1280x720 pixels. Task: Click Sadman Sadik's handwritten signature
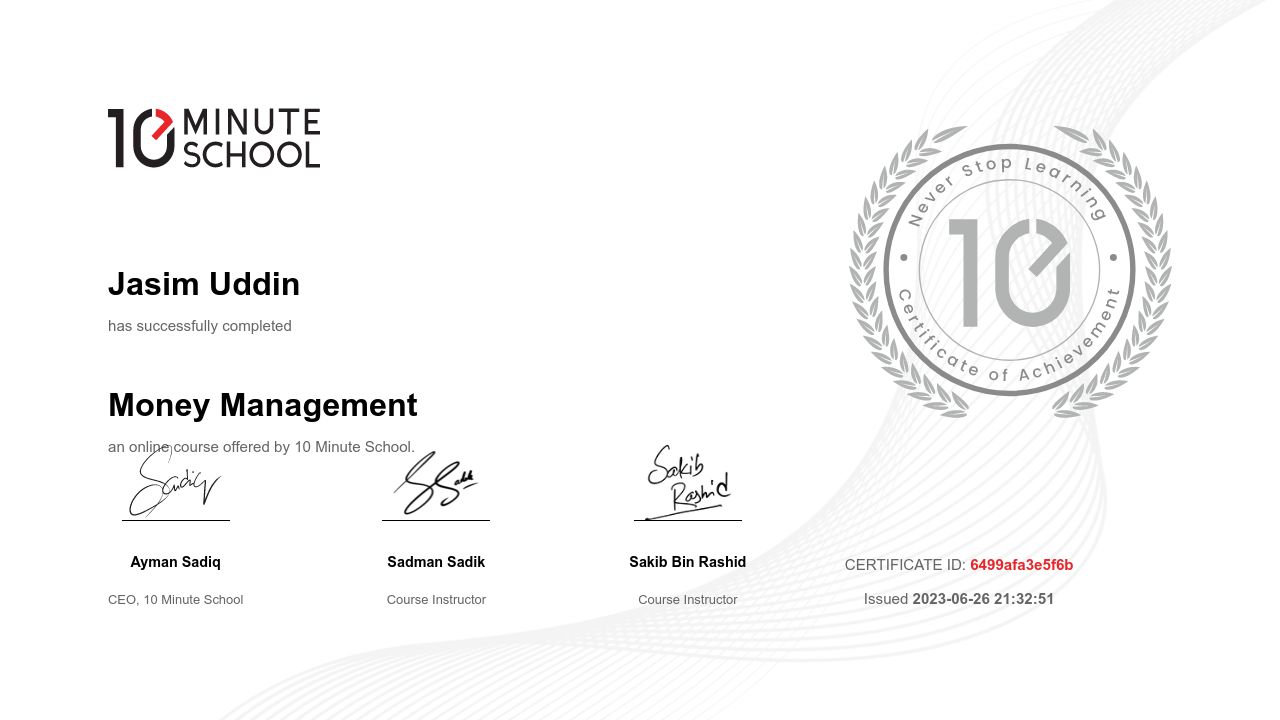[435, 484]
